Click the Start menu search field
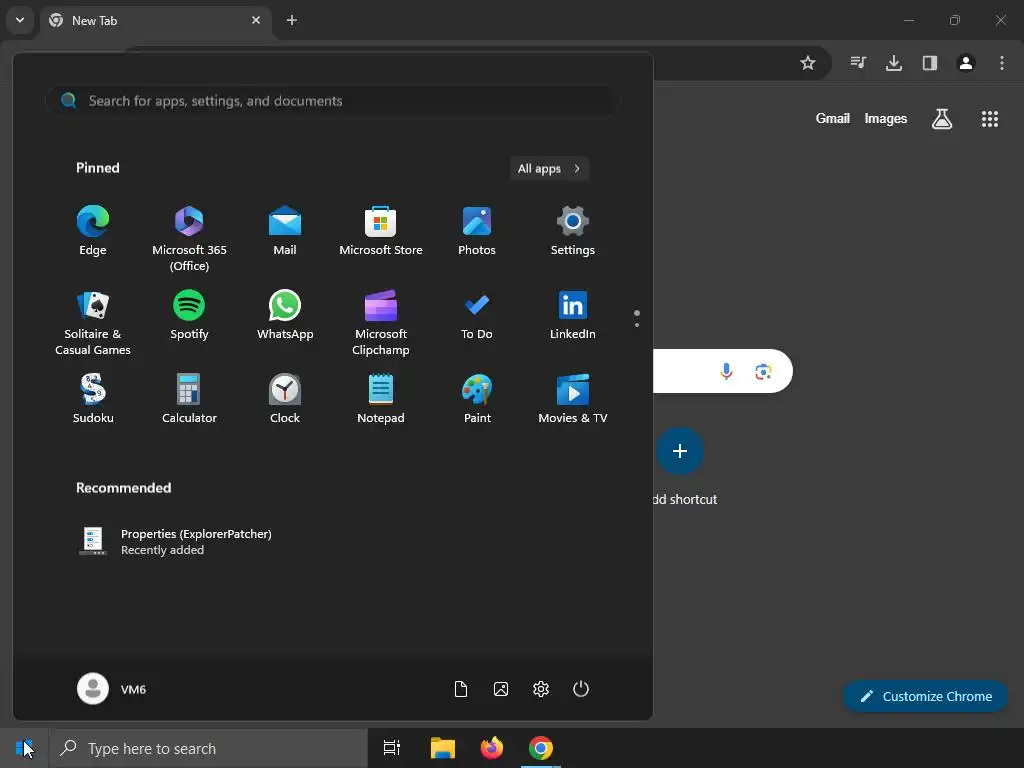The height and width of the screenshot is (768, 1024). pyautogui.click(x=332, y=101)
